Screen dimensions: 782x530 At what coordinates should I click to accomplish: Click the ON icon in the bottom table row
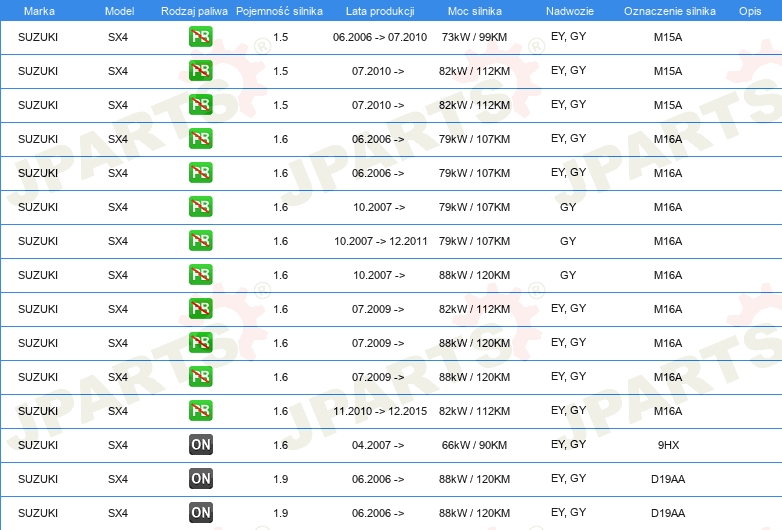(x=200, y=513)
